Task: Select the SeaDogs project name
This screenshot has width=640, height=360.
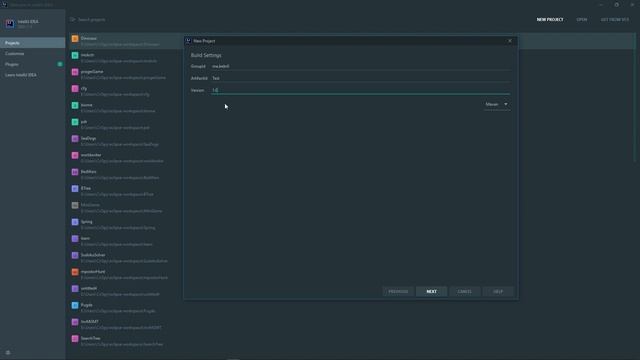Action: (x=89, y=138)
